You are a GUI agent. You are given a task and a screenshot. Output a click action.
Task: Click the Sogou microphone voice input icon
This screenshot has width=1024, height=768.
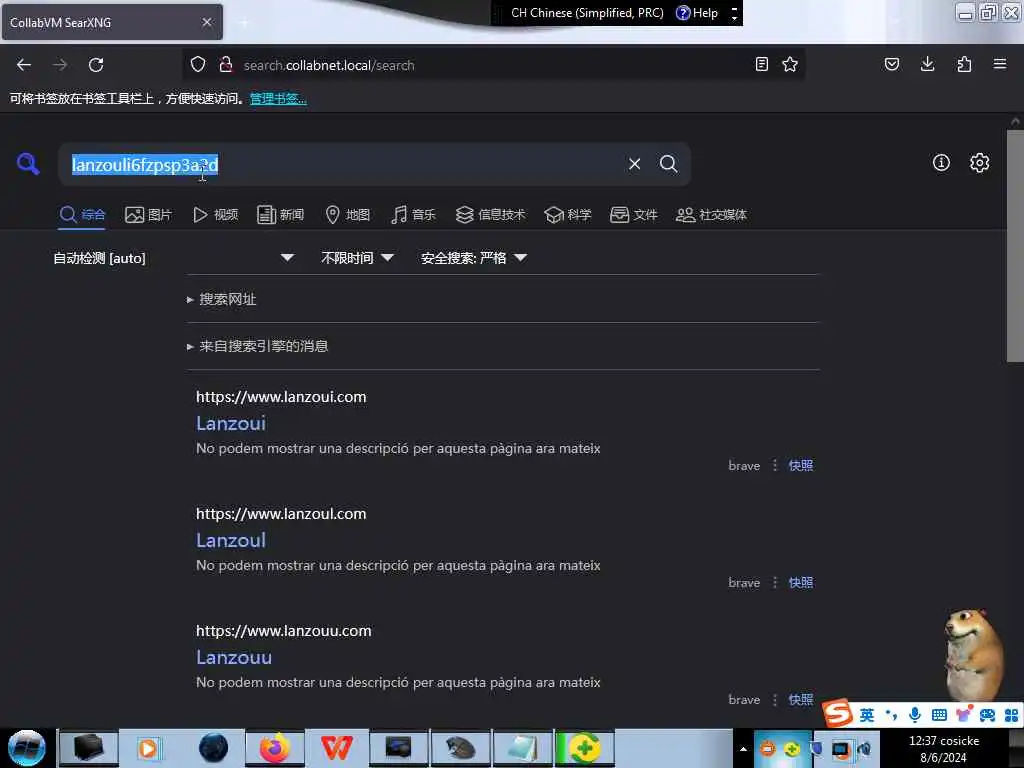click(x=915, y=714)
